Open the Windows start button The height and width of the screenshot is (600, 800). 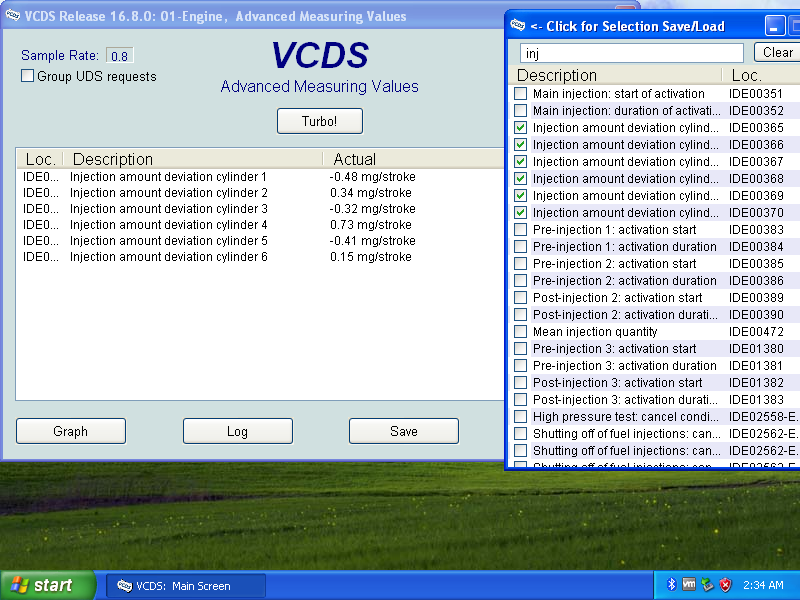click(x=47, y=585)
